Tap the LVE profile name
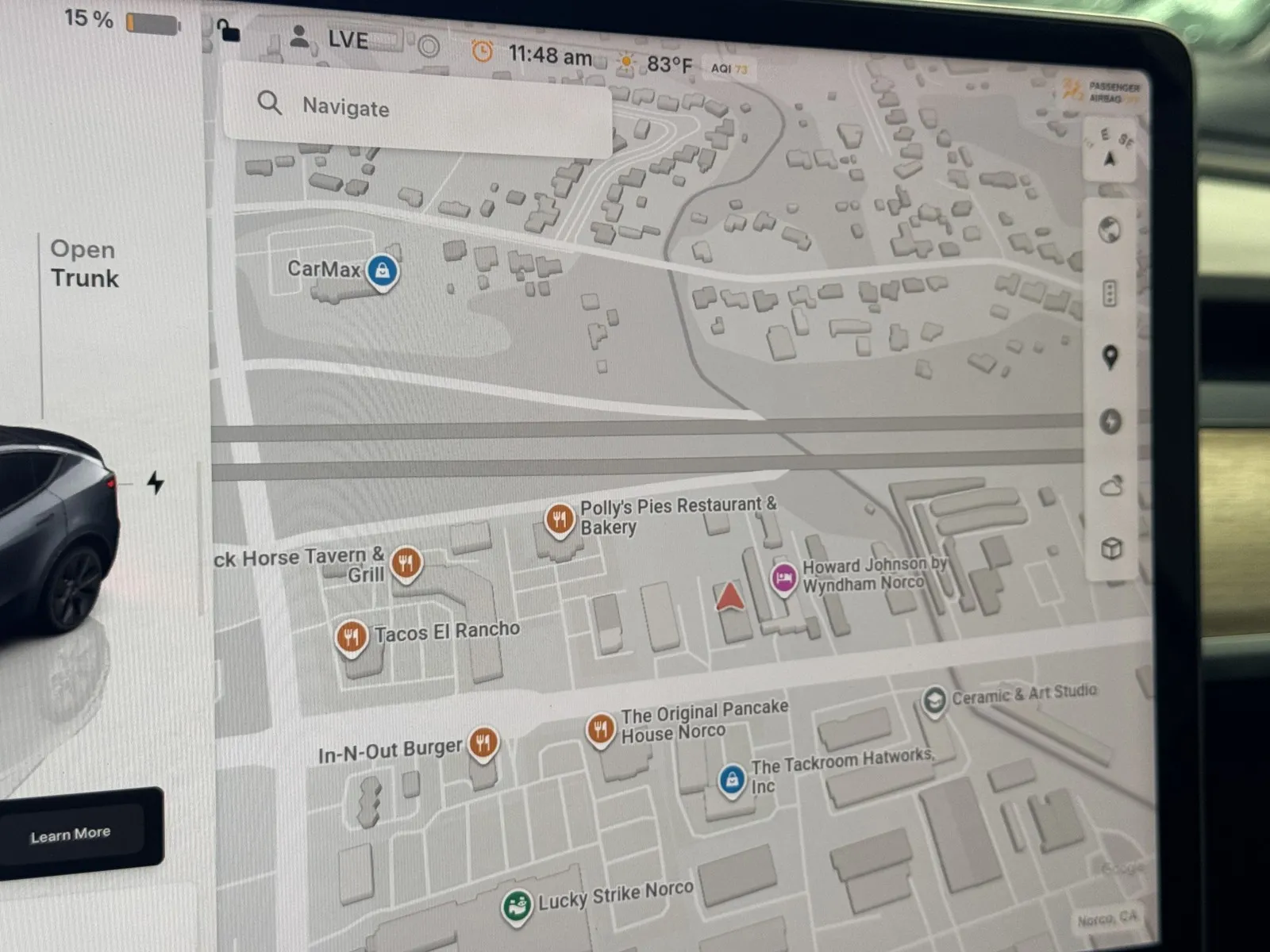Viewport: 1270px width, 952px height. (348, 40)
